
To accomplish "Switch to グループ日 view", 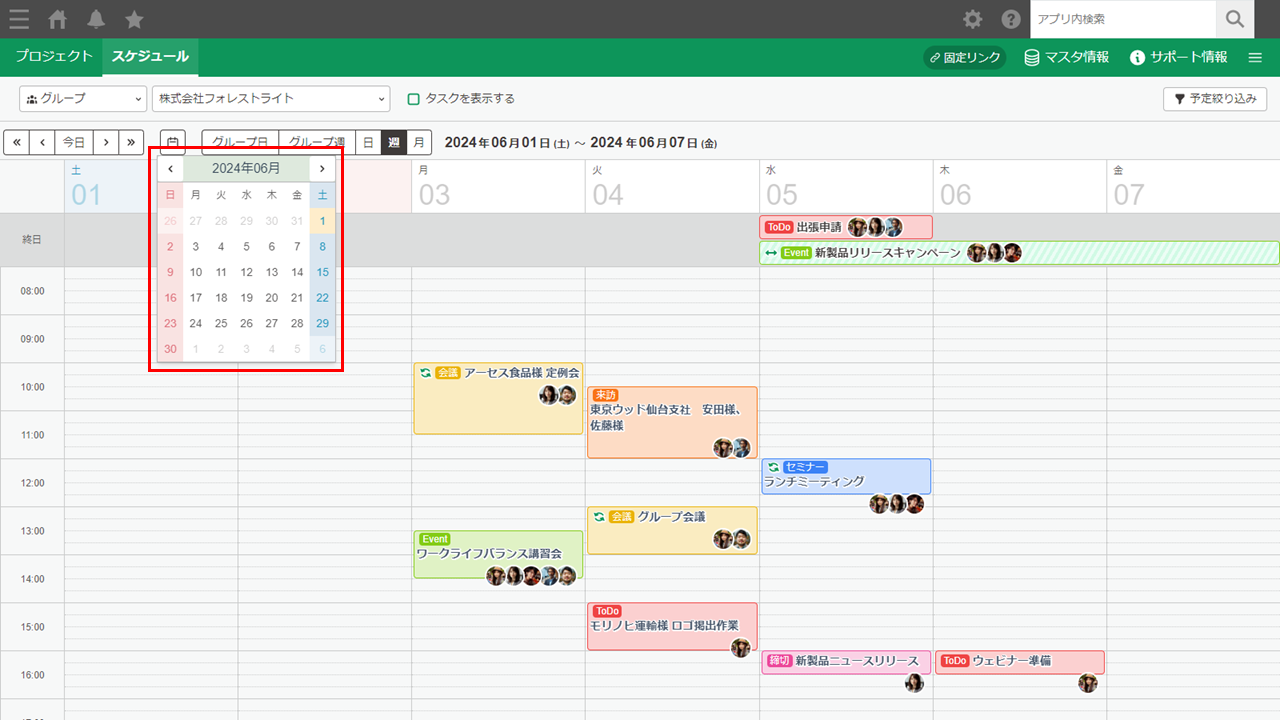I will [x=240, y=142].
